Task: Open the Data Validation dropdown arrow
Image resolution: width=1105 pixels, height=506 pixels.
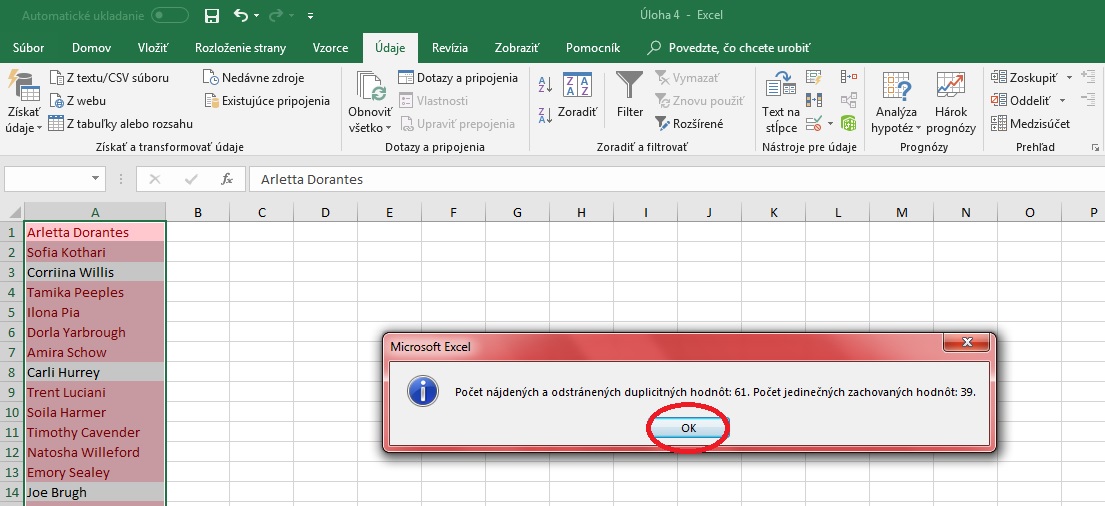Action: tap(830, 124)
